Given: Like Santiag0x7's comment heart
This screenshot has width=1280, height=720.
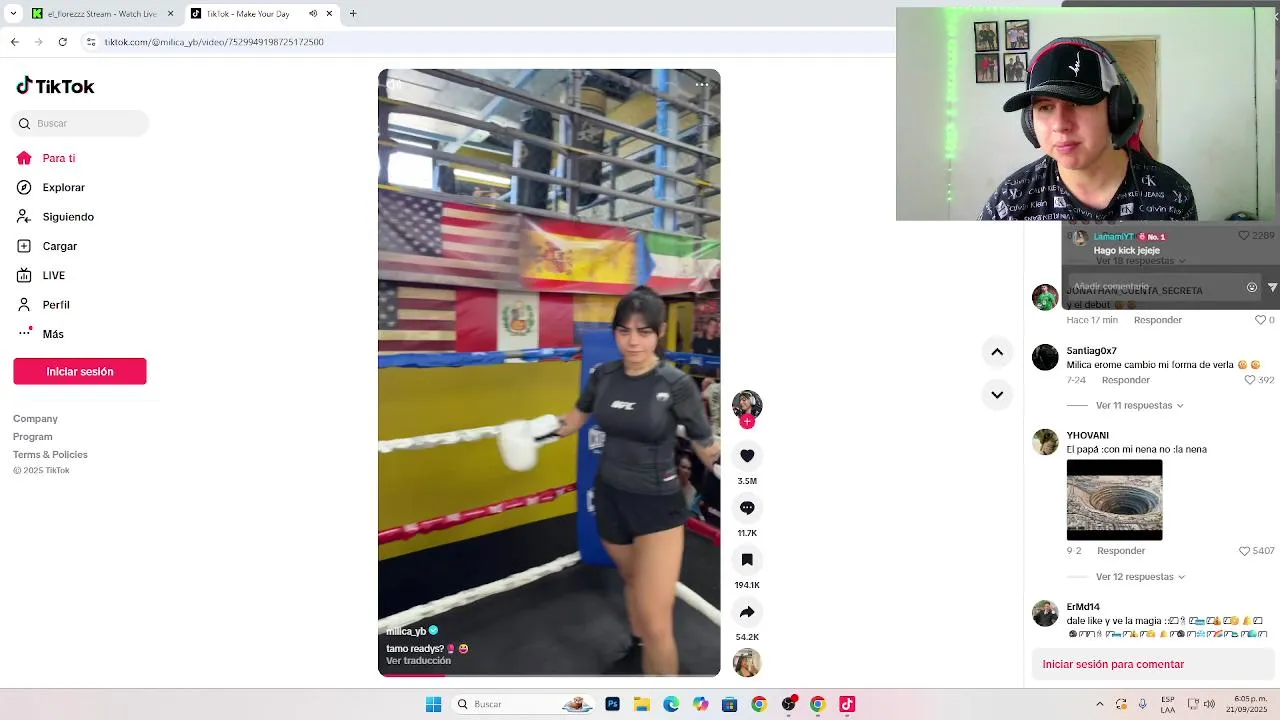Looking at the screenshot, I should pos(1250,380).
